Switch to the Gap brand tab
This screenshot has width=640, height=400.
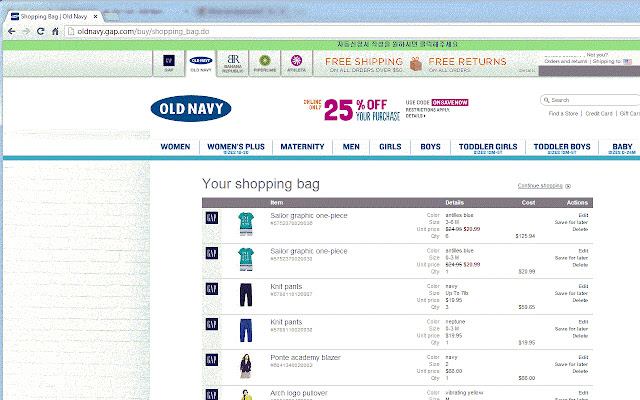point(169,63)
